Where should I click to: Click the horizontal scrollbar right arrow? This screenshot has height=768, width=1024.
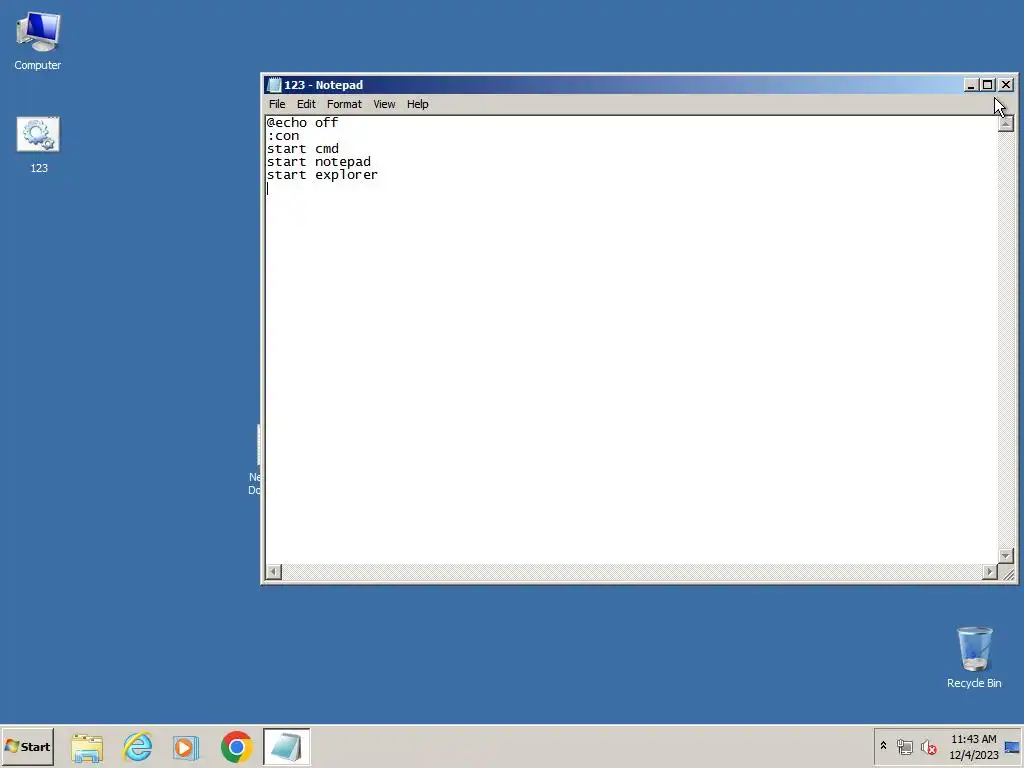click(x=990, y=571)
